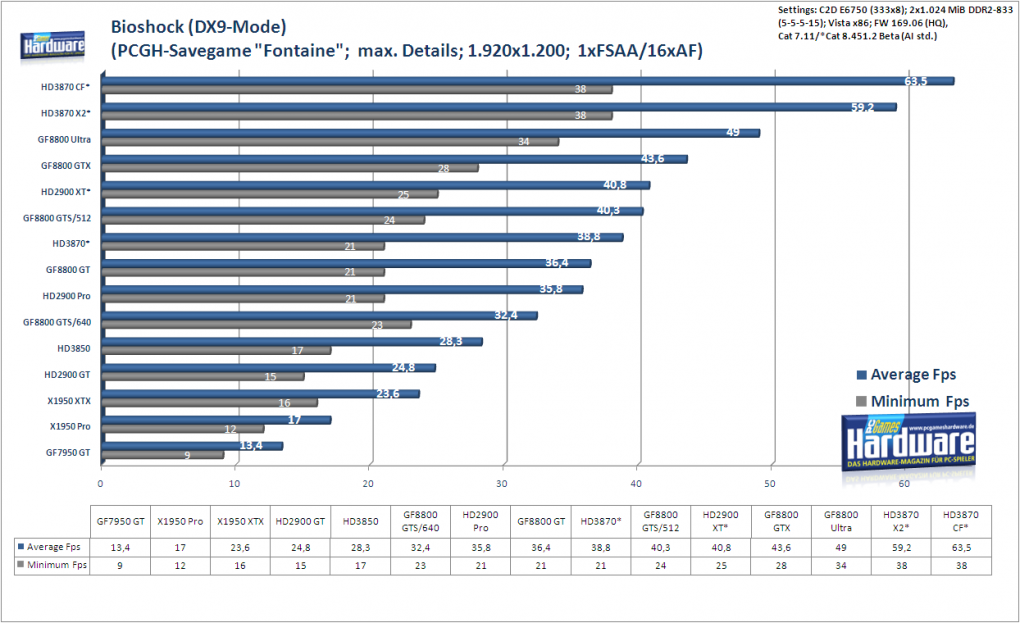Image resolution: width=1020 pixels, height=623 pixels.
Task: Click the GF8800 GTS/512 axis label
Action: point(57,218)
